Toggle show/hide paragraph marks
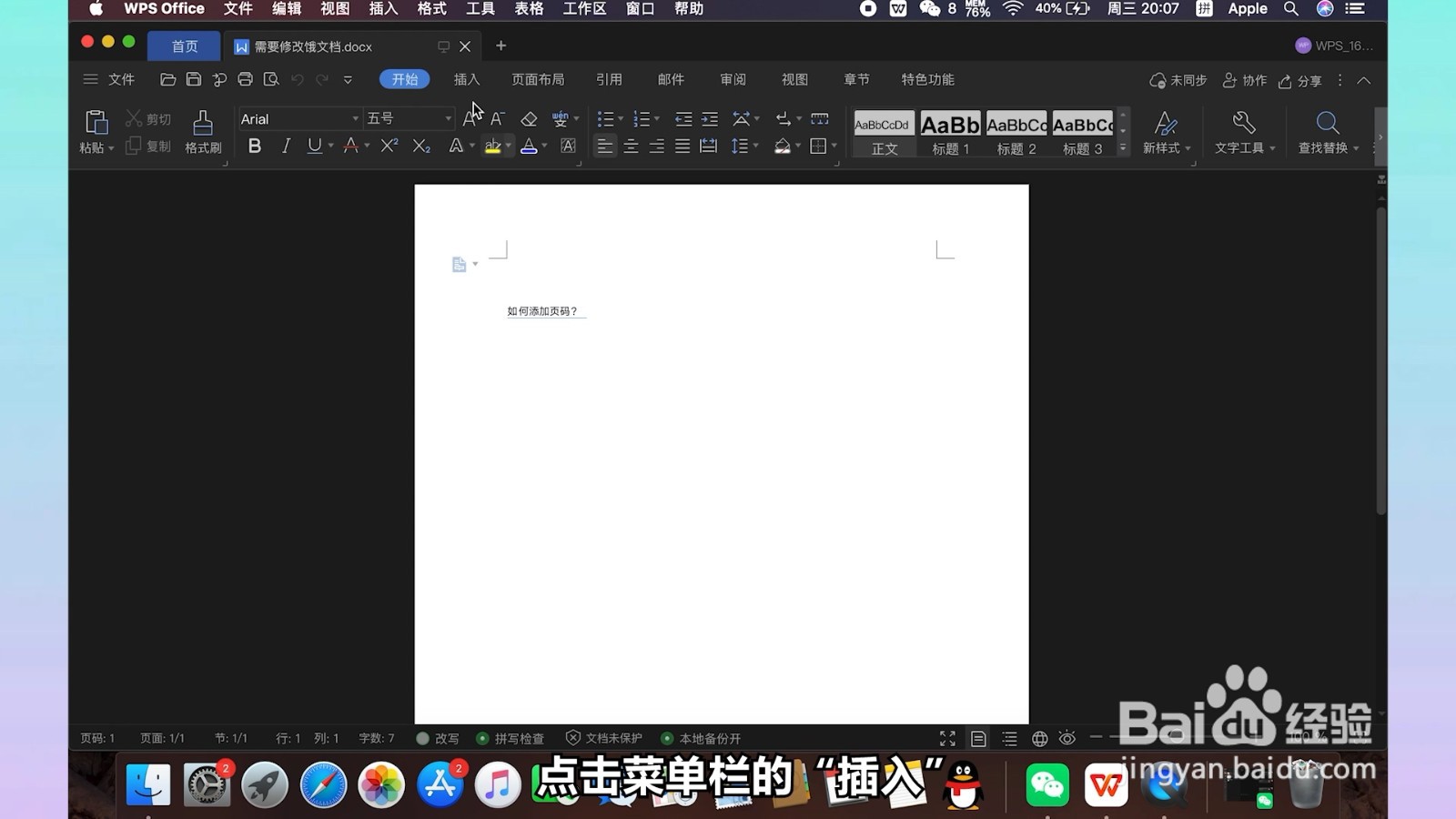This screenshot has width=1456, height=819. 782,118
